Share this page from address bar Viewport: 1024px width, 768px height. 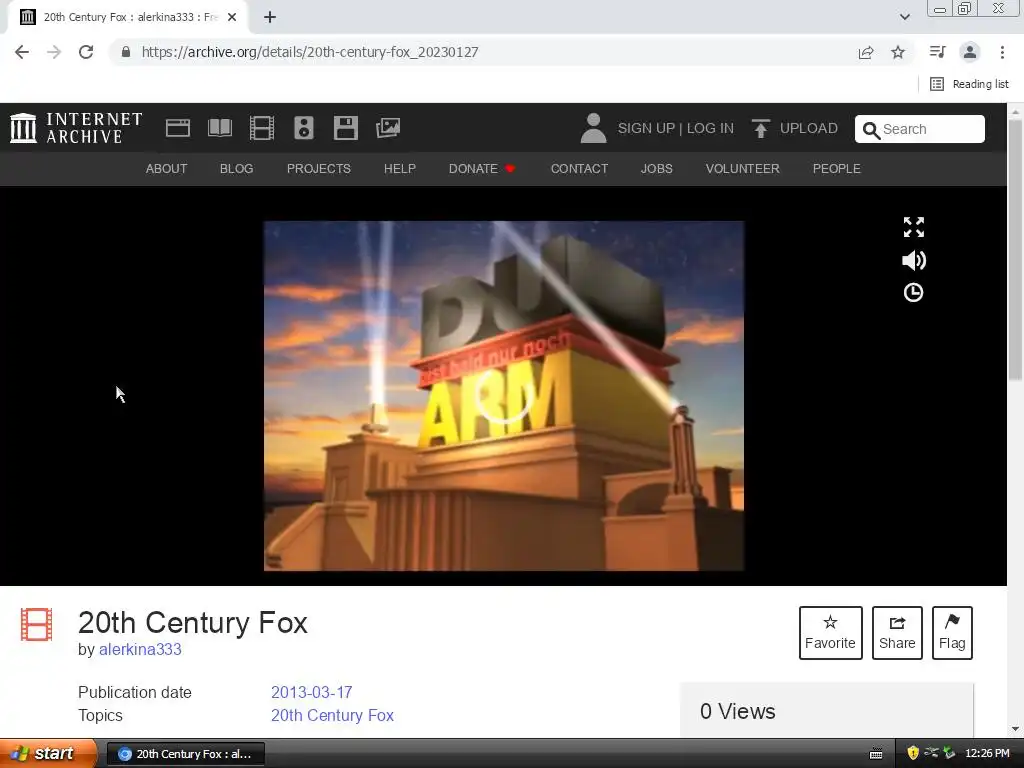tap(866, 52)
